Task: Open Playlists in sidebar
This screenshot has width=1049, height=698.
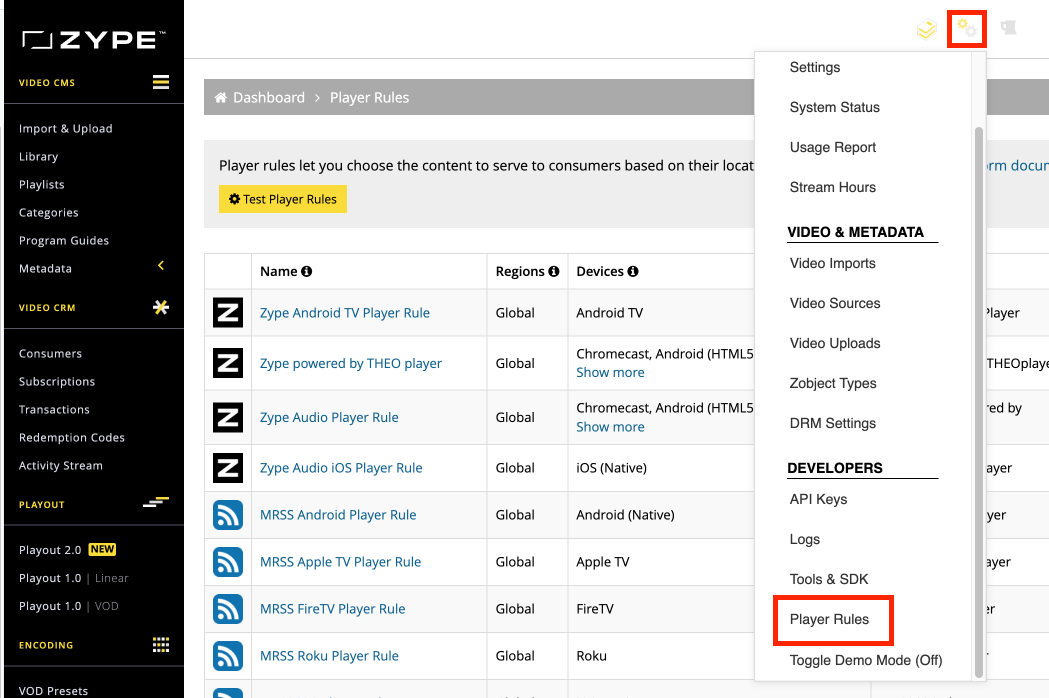Action: pyautogui.click(x=41, y=185)
